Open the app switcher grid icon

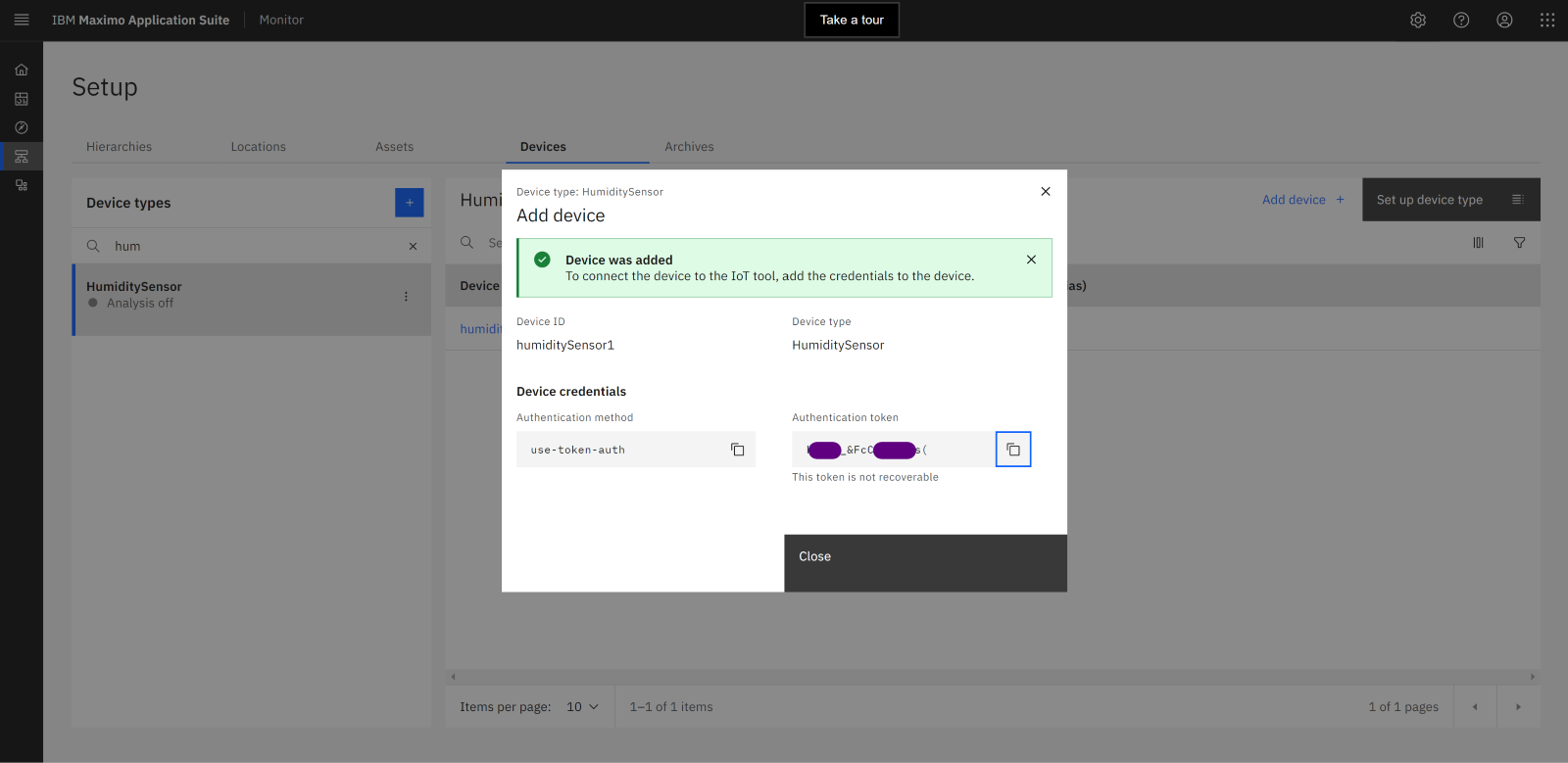coord(1547,20)
